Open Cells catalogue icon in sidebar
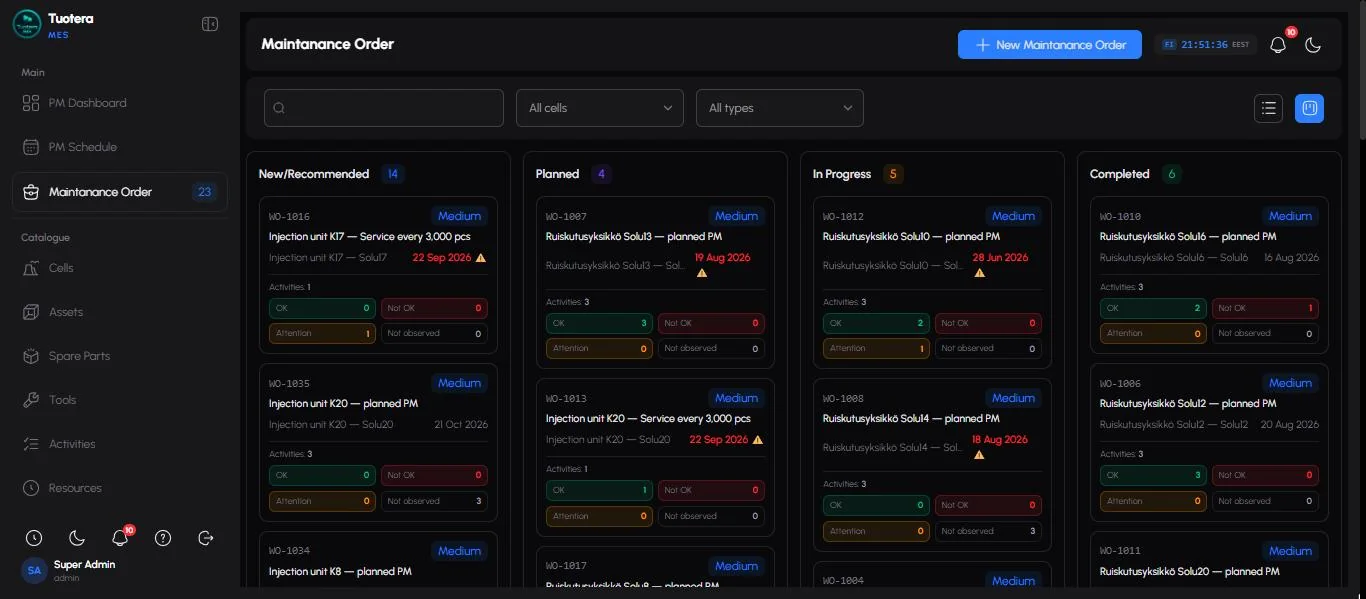1366x599 pixels. [x=31, y=268]
